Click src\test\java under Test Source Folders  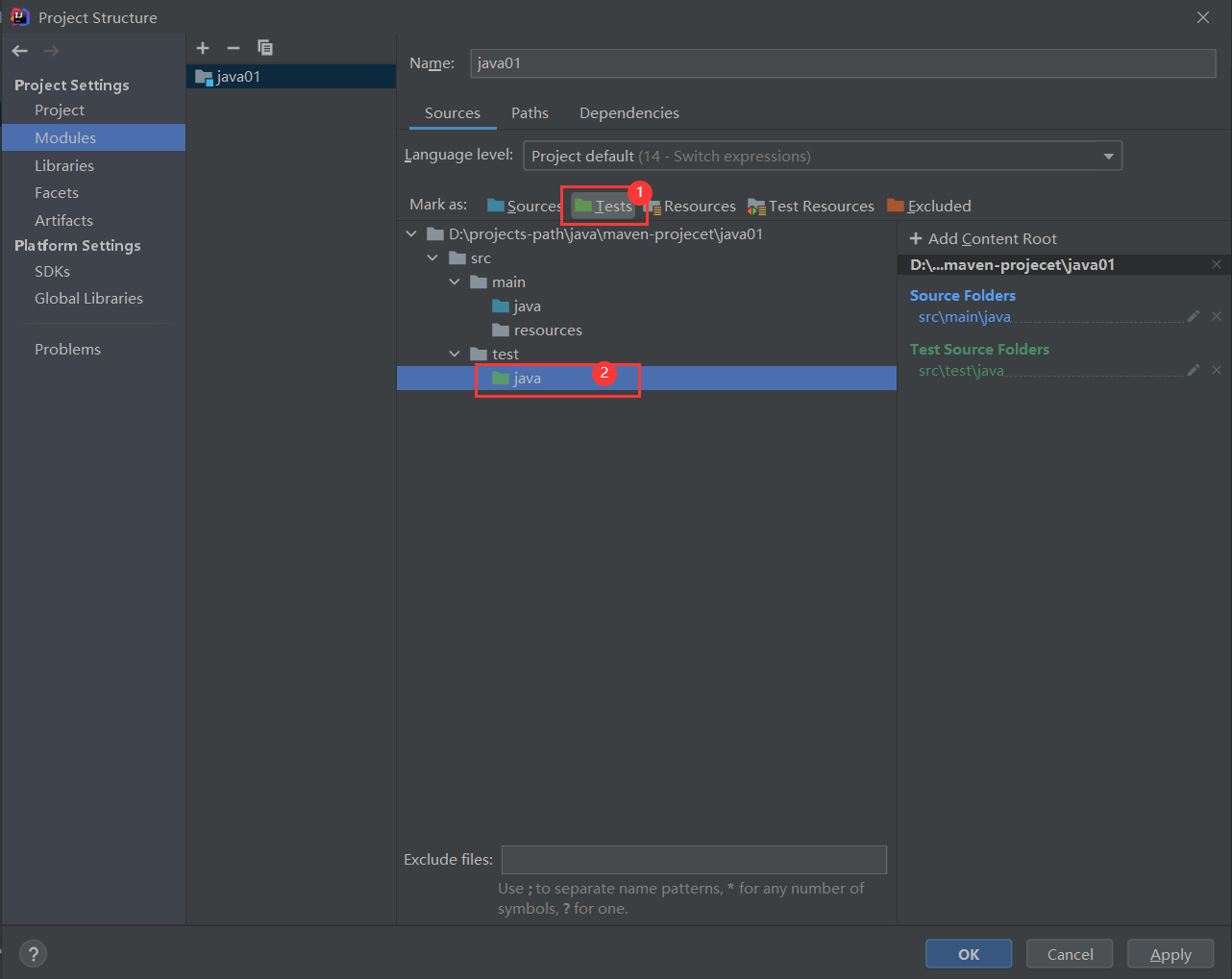(961, 371)
